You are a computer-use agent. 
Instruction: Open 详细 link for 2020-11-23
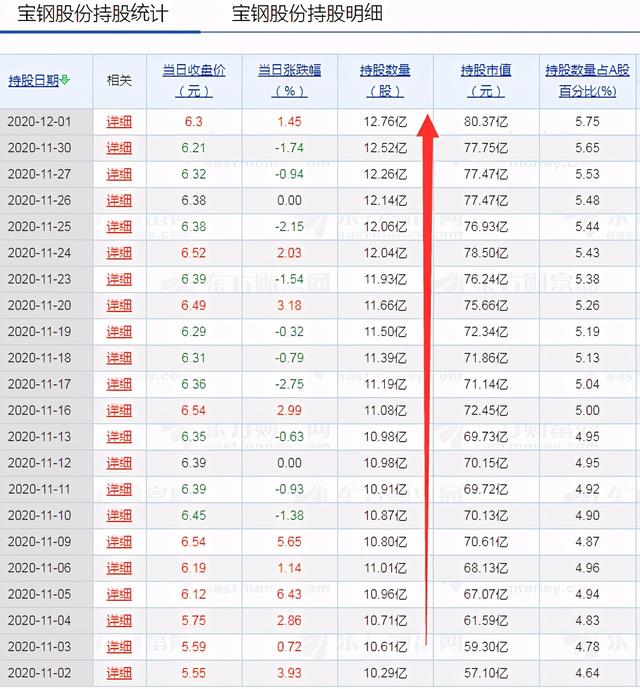click(119, 279)
